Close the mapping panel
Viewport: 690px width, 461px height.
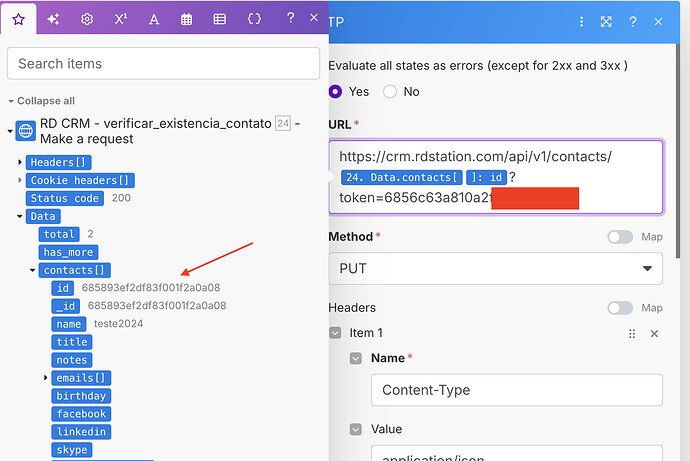314,18
